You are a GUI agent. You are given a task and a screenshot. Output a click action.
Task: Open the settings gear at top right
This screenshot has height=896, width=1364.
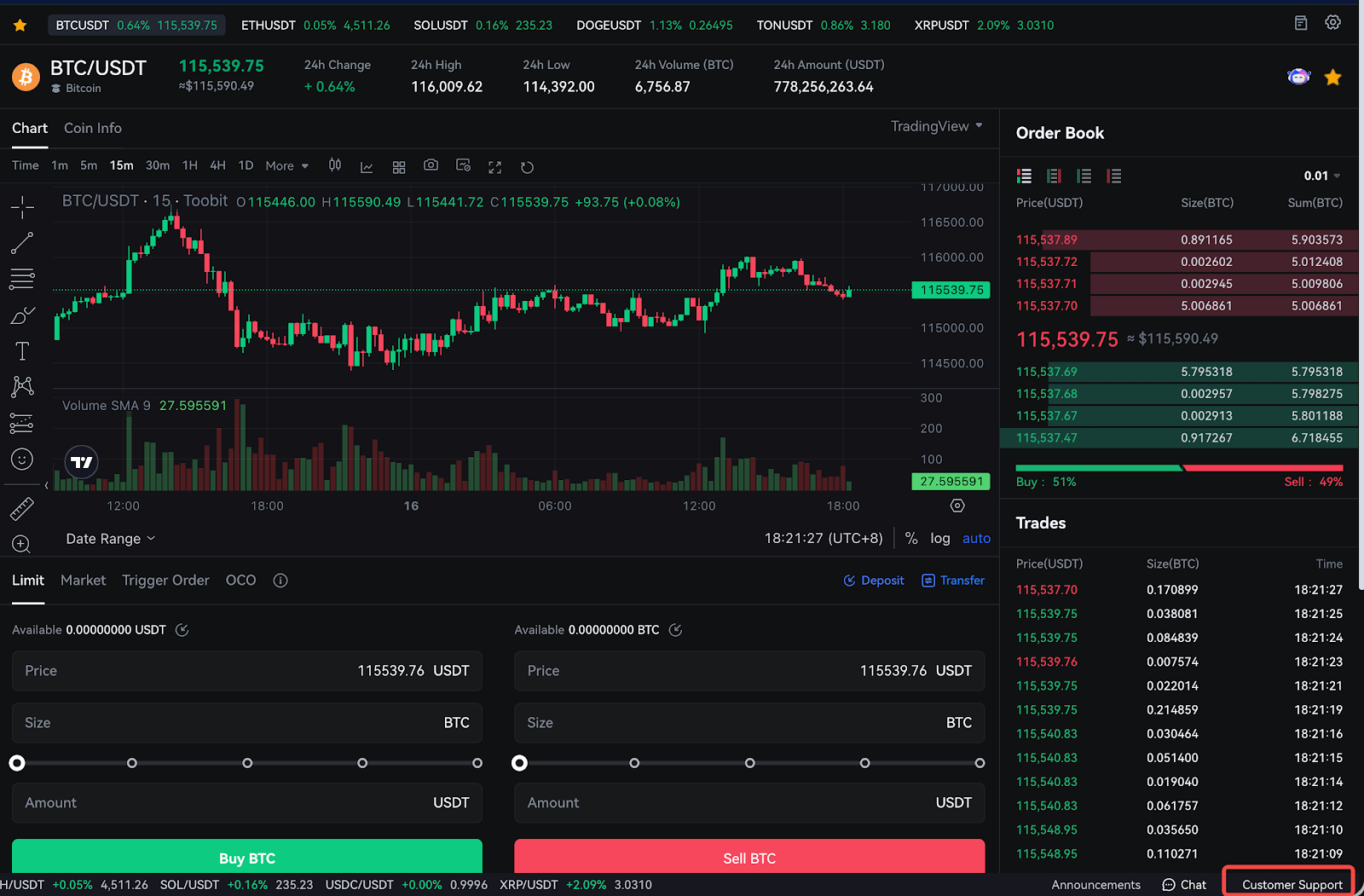click(1333, 23)
